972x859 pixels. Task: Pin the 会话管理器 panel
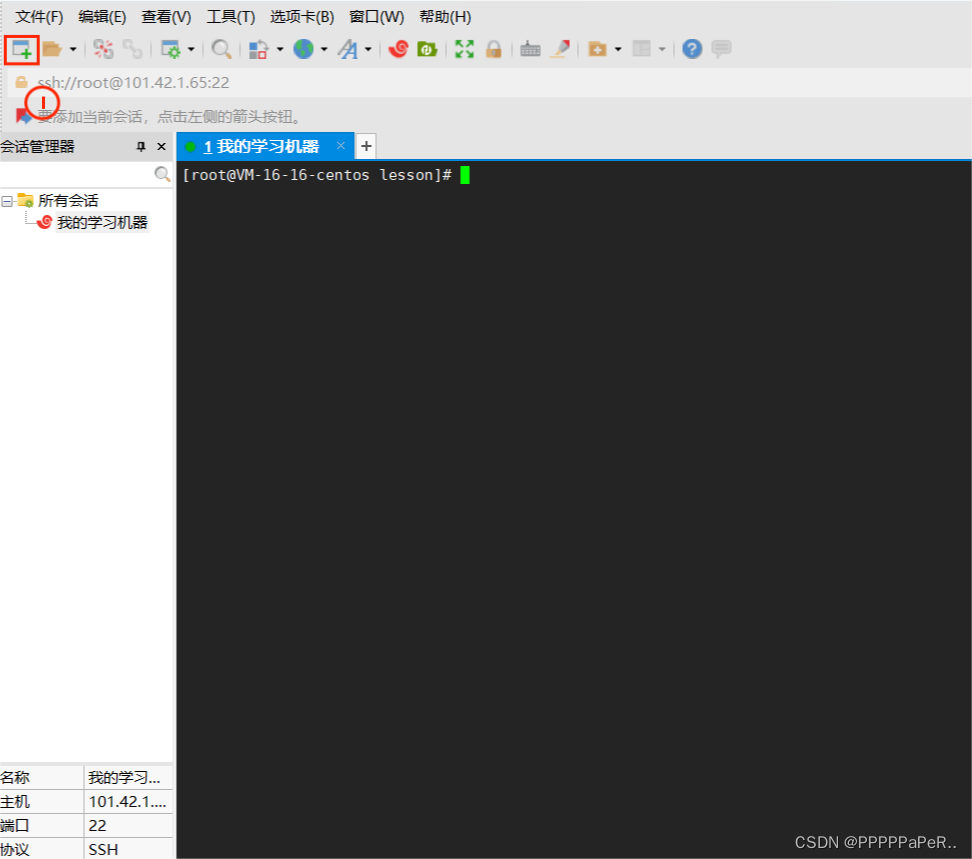(x=141, y=147)
